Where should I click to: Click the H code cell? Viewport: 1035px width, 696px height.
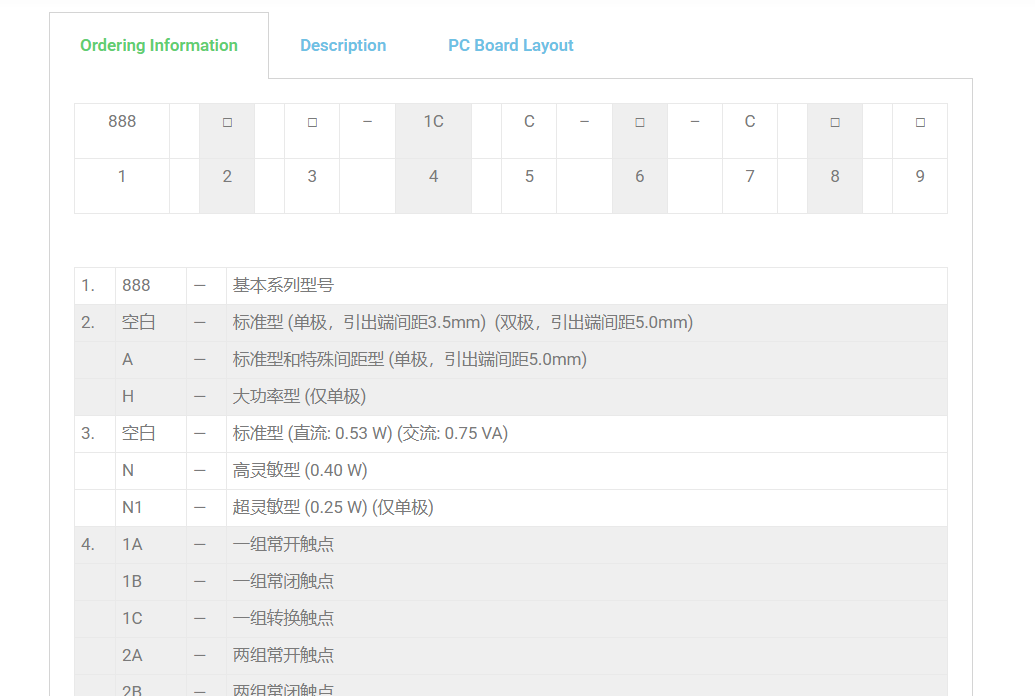(x=128, y=397)
